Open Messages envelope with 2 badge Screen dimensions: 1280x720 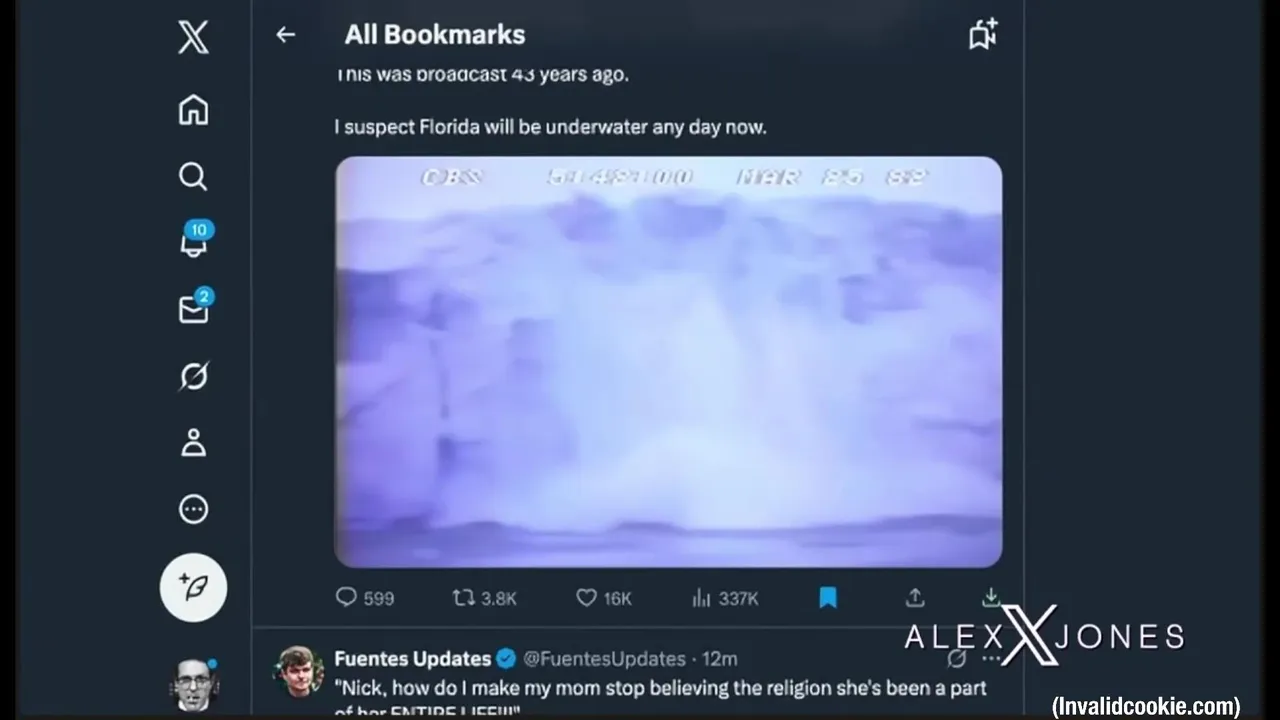pyautogui.click(x=194, y=308)
